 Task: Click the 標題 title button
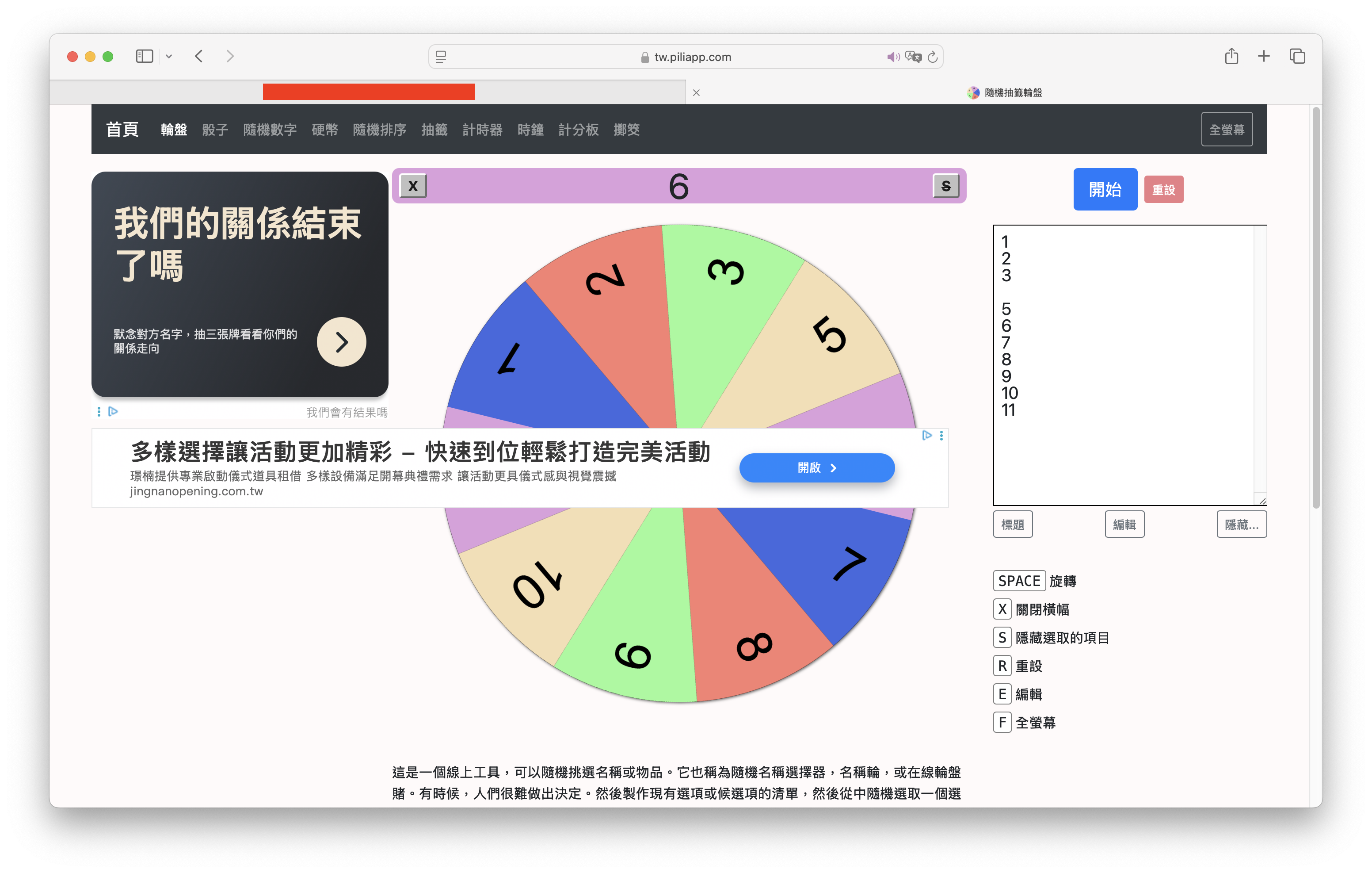(1013, 524)
